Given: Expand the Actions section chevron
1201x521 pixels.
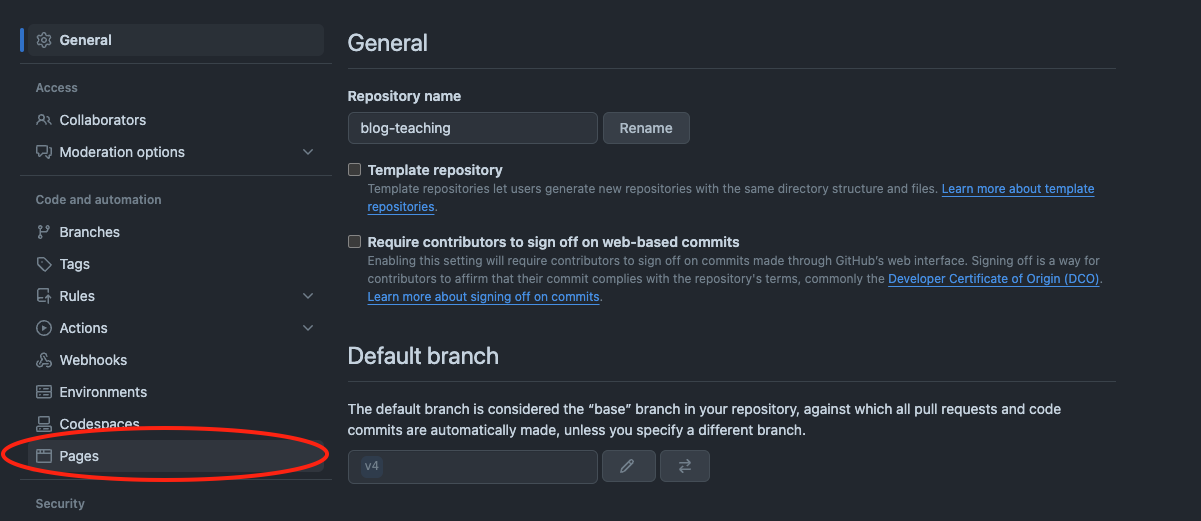Looking at the screenshot, I should coord(308,328).
